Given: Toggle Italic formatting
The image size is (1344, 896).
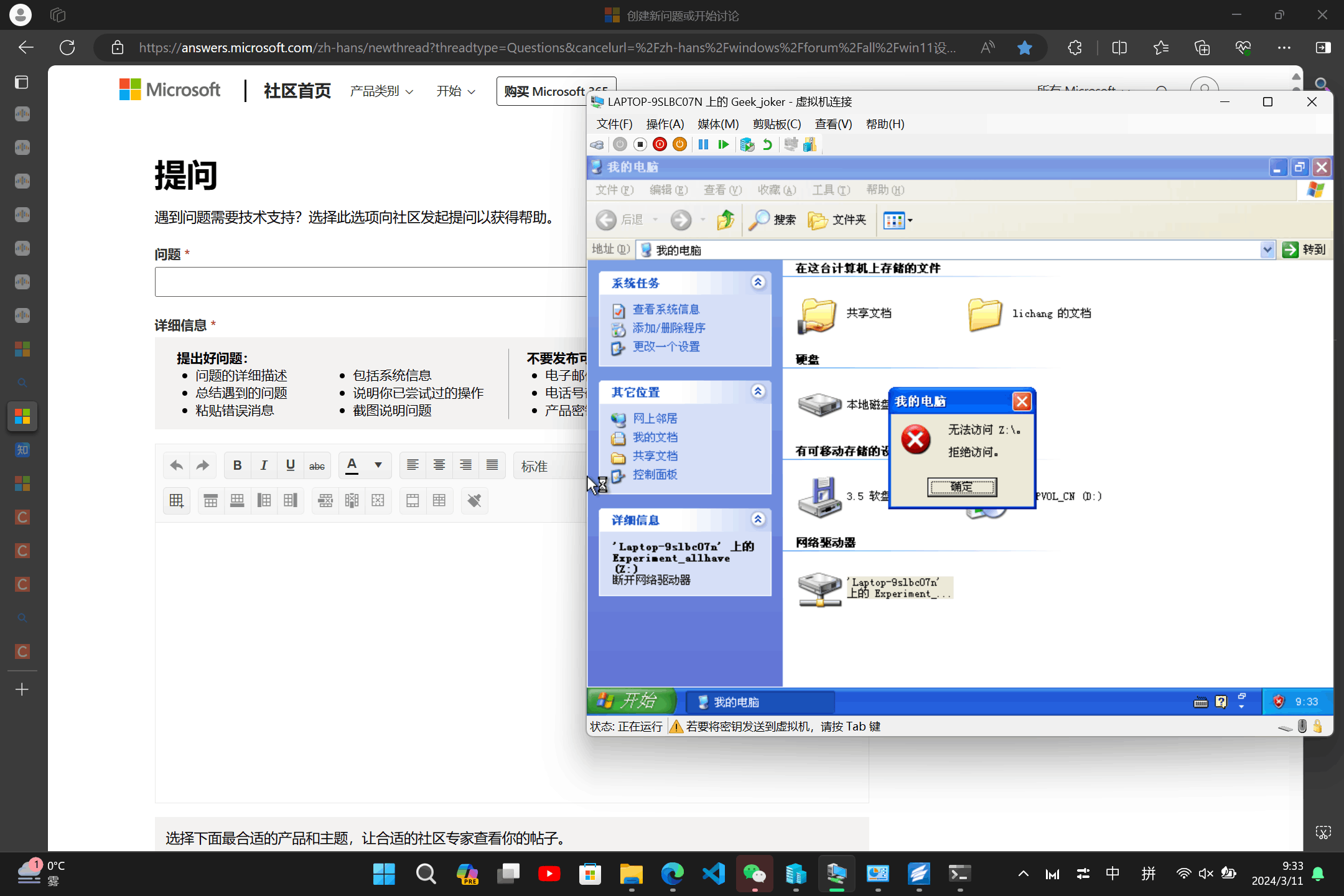Looking at the screenshot, I should pyautogui.click(x=264, y=465).
